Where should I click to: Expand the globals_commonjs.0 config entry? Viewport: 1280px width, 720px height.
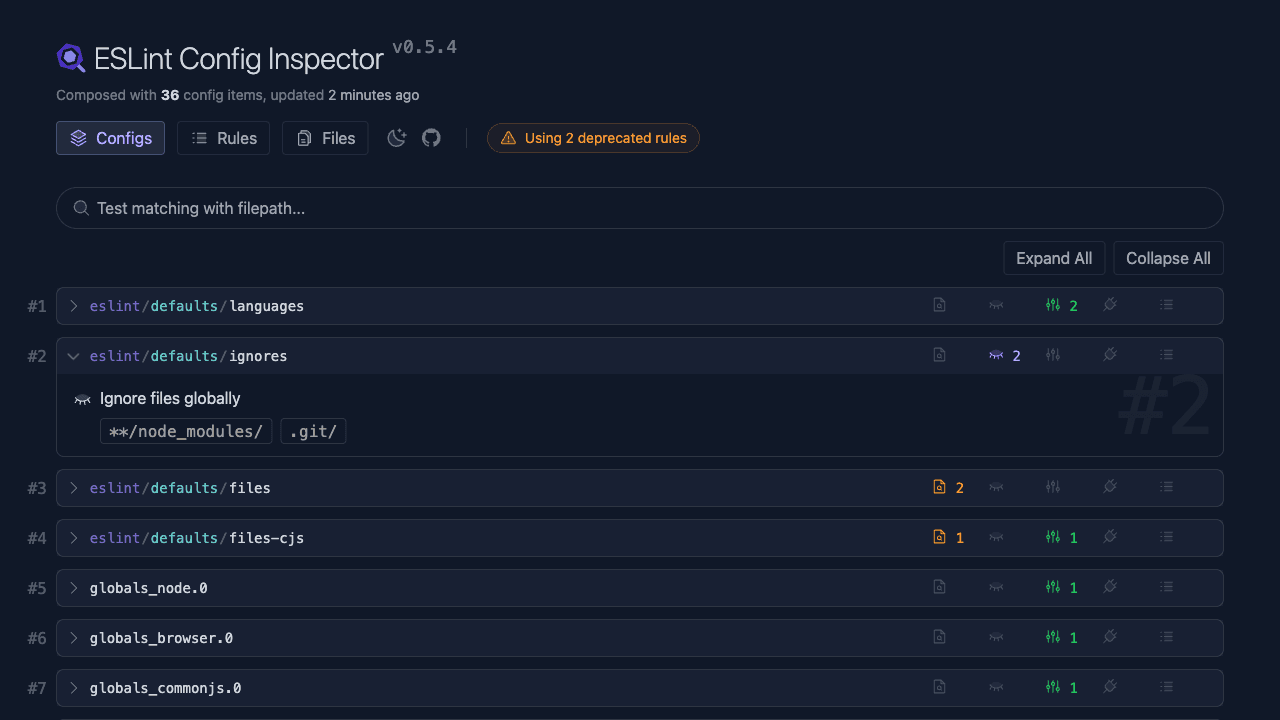(x=73, y=687)
